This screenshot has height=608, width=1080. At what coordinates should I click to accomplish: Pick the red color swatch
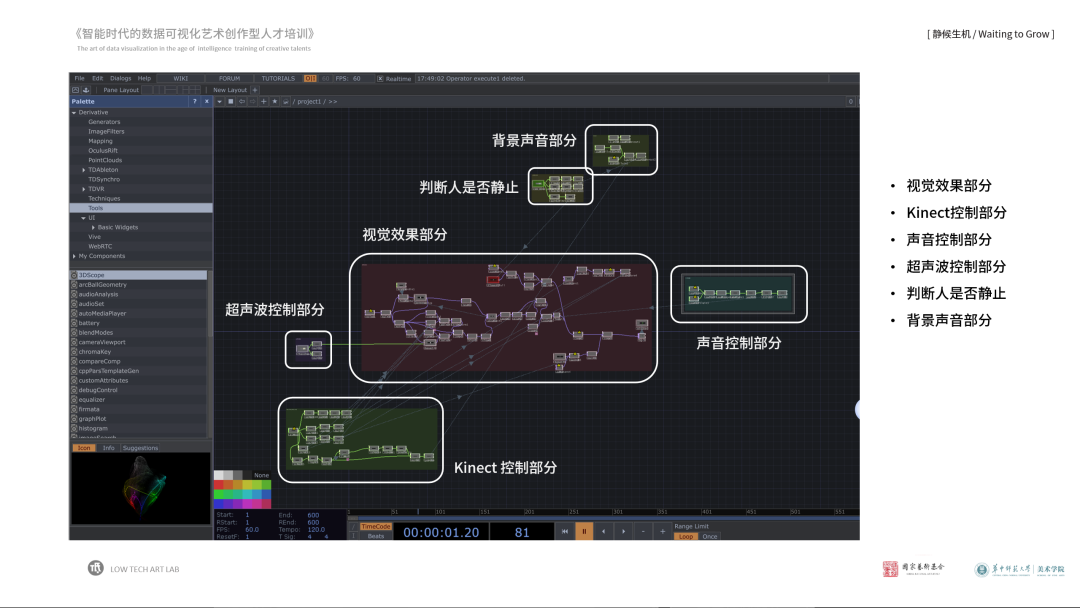click(x=218, y=485)
